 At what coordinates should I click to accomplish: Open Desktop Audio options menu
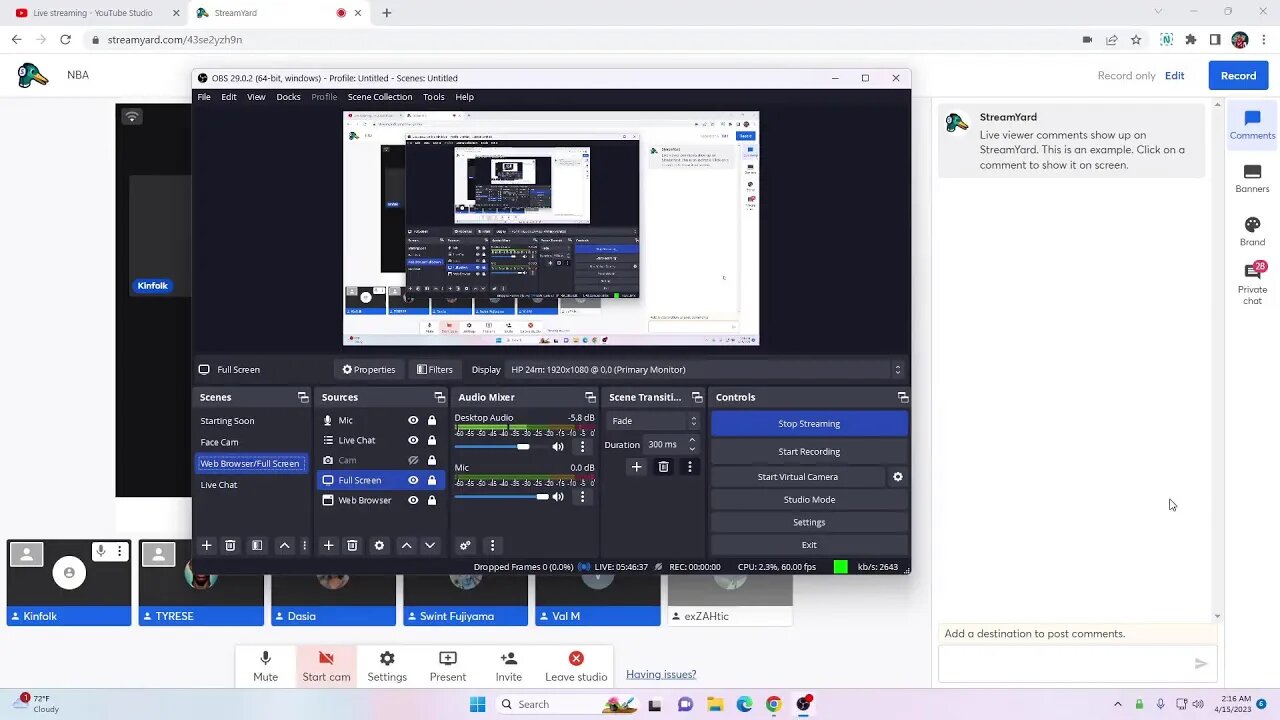click(x=583, y=446)
